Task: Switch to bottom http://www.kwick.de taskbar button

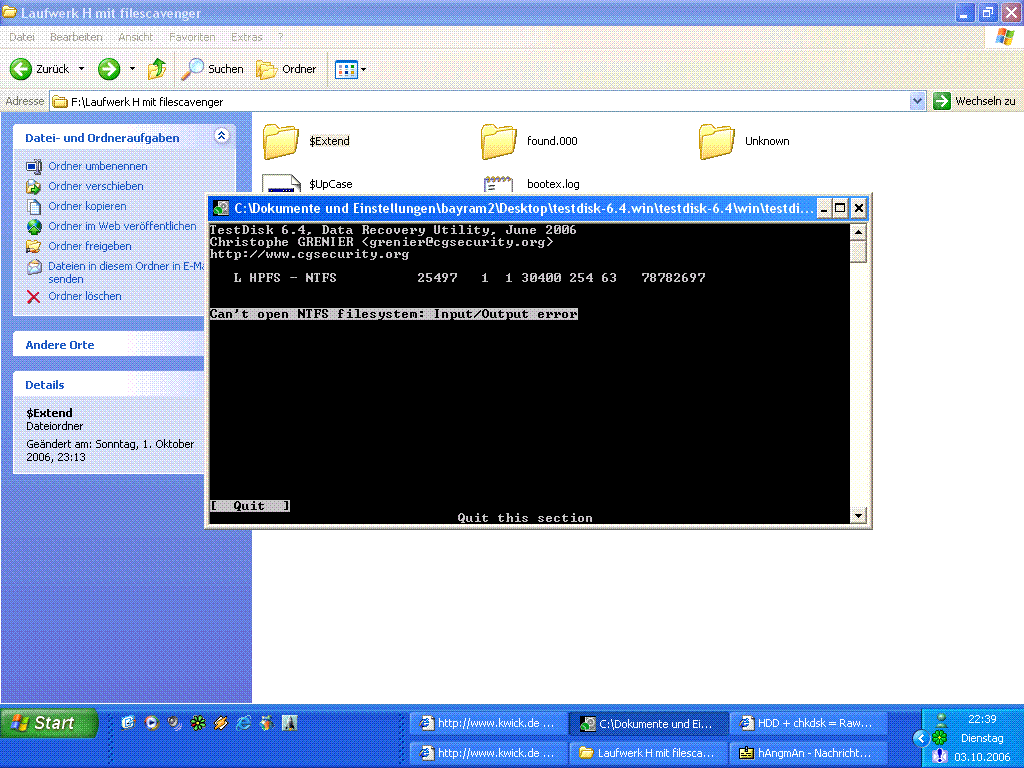Action: coord(488,753)
